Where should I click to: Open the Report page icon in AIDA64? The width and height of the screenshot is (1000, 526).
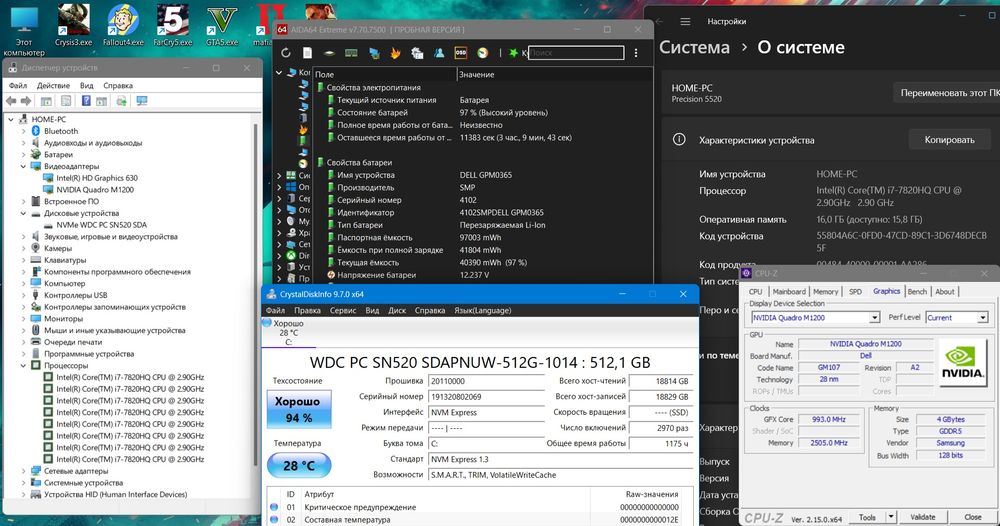click(307, 53)
